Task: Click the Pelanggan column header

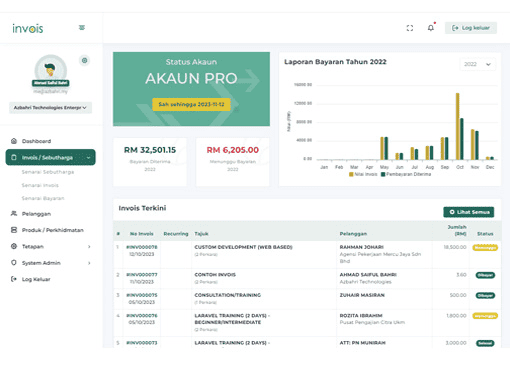Action: point(353,234)
